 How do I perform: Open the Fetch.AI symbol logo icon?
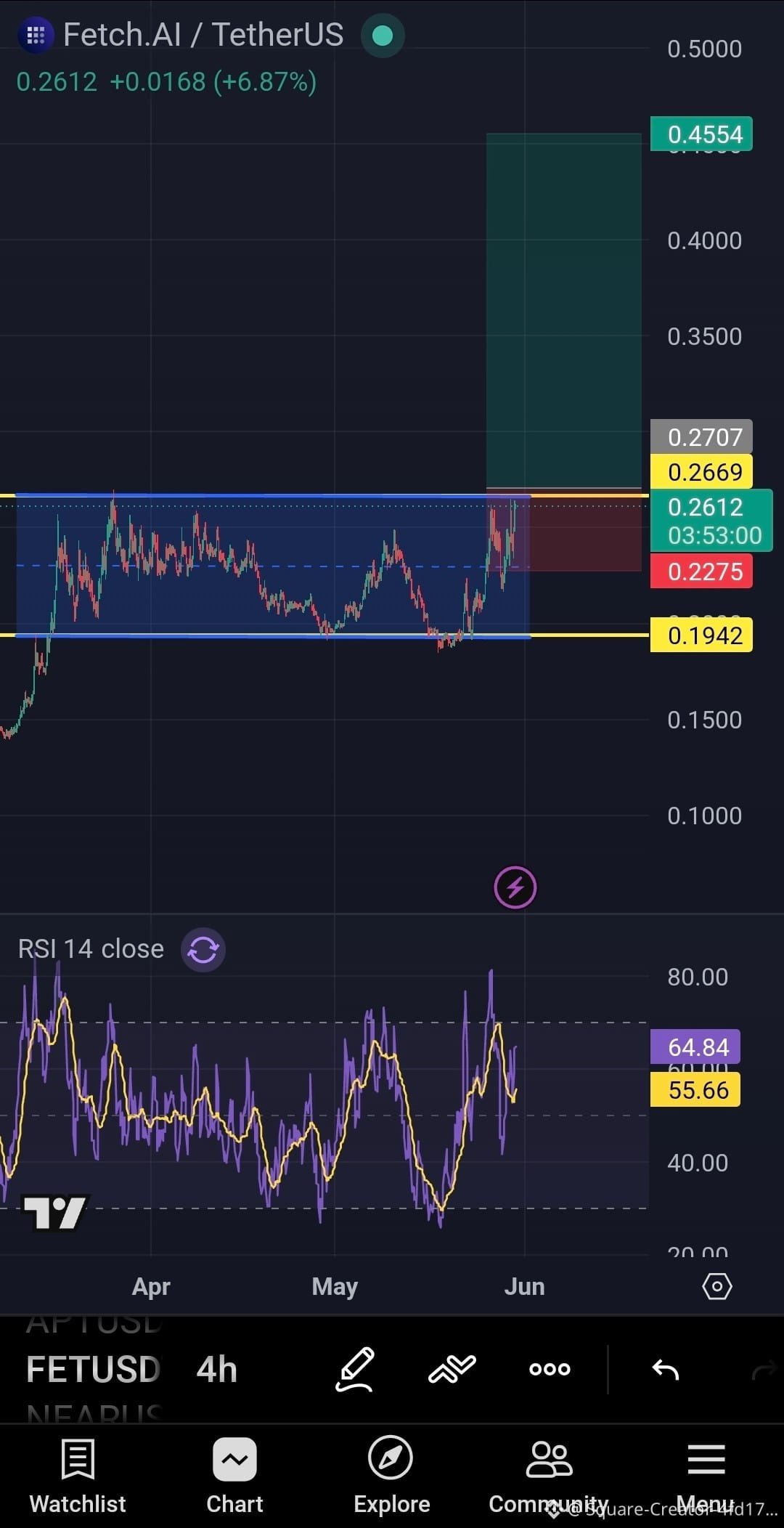[x=36, y=35]
